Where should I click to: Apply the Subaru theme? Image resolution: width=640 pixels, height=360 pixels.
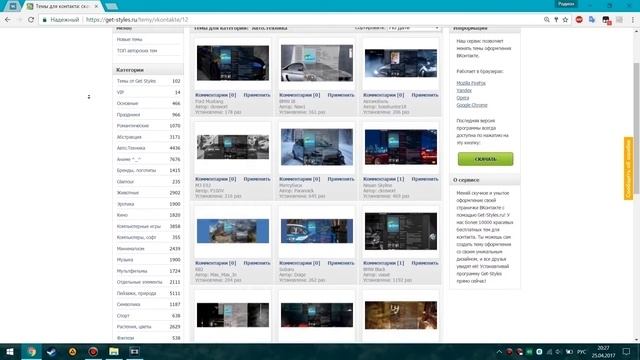click(341, 263)
